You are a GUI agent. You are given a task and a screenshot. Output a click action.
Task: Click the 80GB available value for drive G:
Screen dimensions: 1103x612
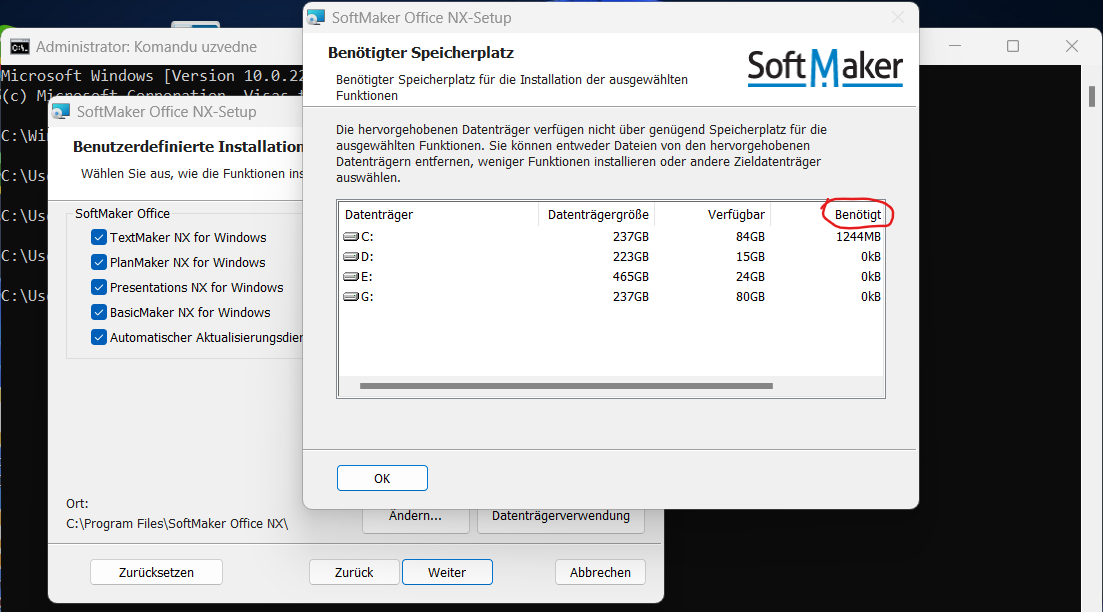[x=750, y=297]
